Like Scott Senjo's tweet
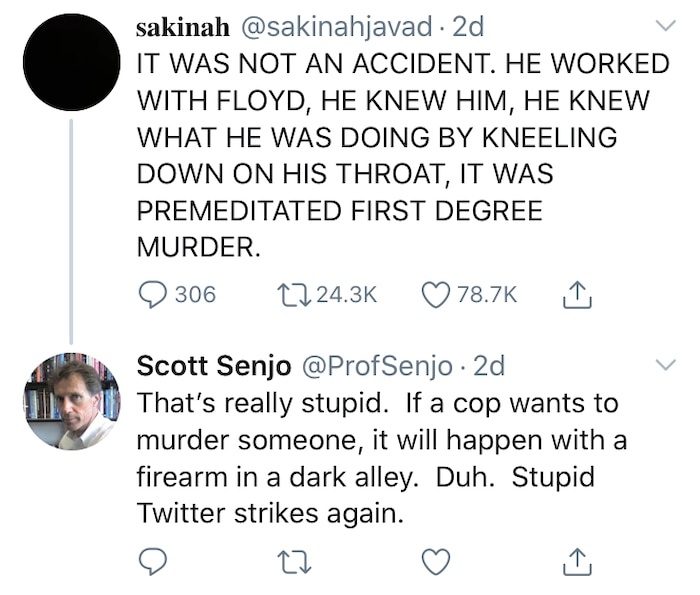Image resolution: width=700 pixels, height=595 pixels. (x=436, y=563)
